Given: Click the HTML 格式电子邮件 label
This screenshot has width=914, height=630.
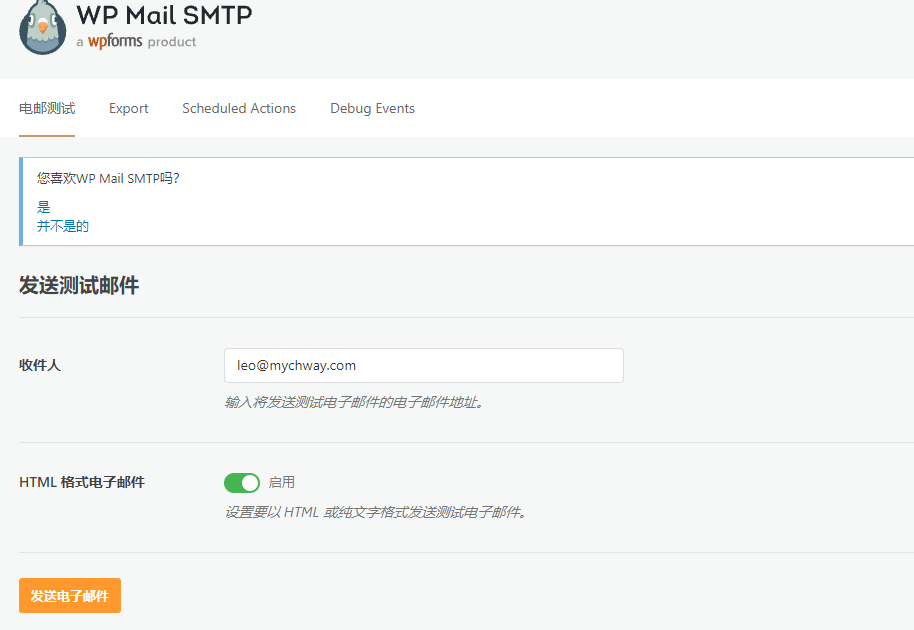Looking at the screenshot, I should (x=82, y=483).
